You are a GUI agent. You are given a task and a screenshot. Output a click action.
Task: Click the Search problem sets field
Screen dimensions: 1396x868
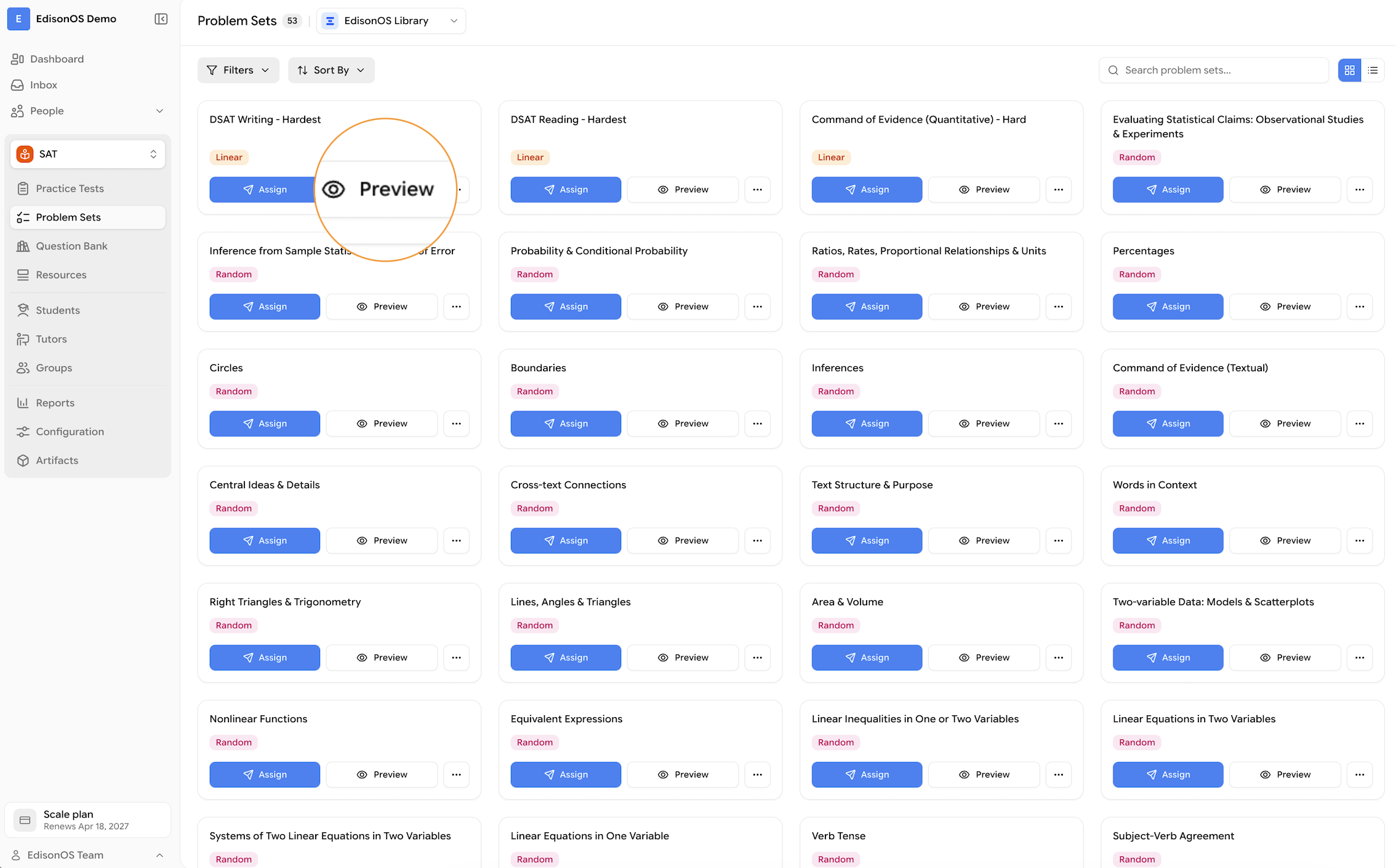click(x=1213, y=70)
